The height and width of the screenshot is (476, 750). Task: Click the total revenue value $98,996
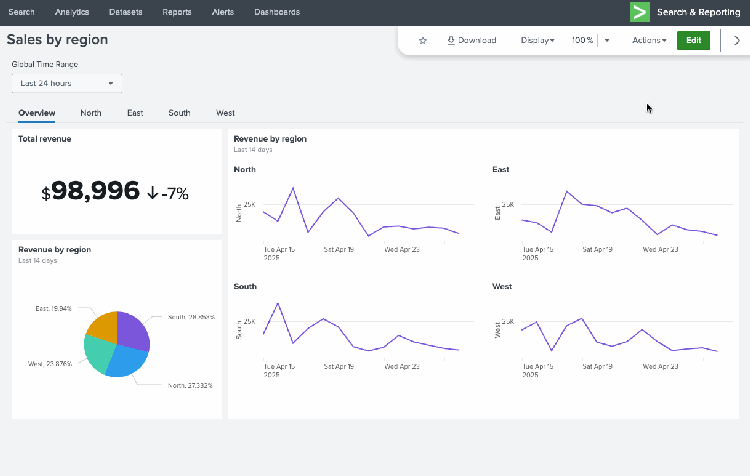tap(95, 193)
